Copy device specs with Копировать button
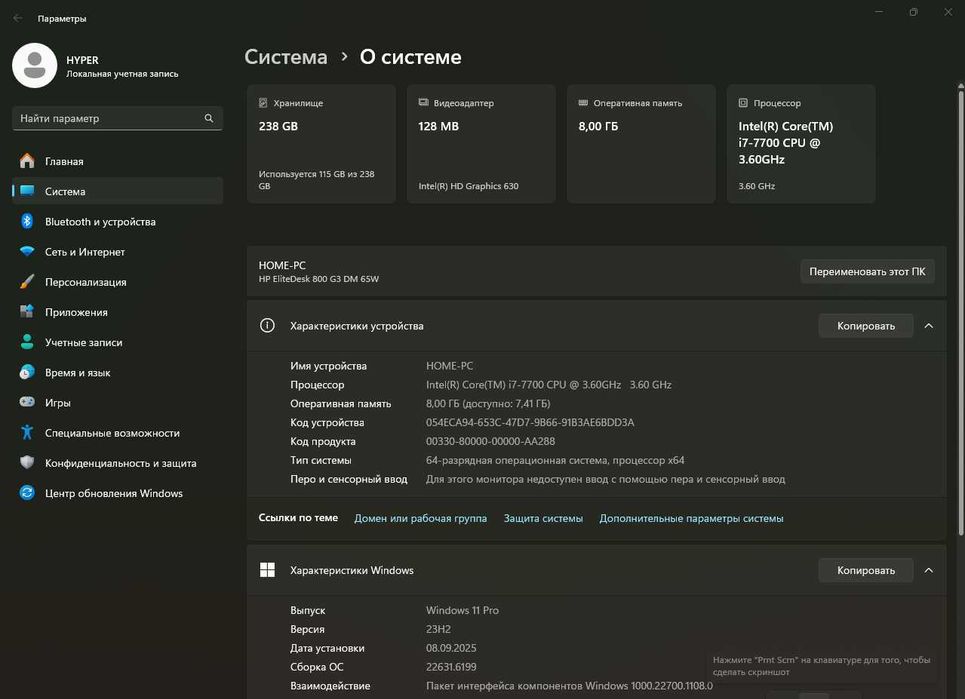 865,326
